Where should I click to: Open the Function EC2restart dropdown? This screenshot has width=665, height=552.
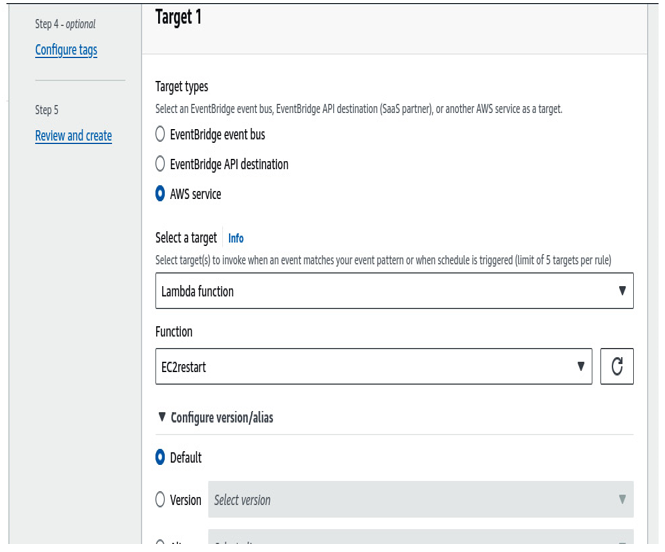pyautogui.click(x=374, y=366)
